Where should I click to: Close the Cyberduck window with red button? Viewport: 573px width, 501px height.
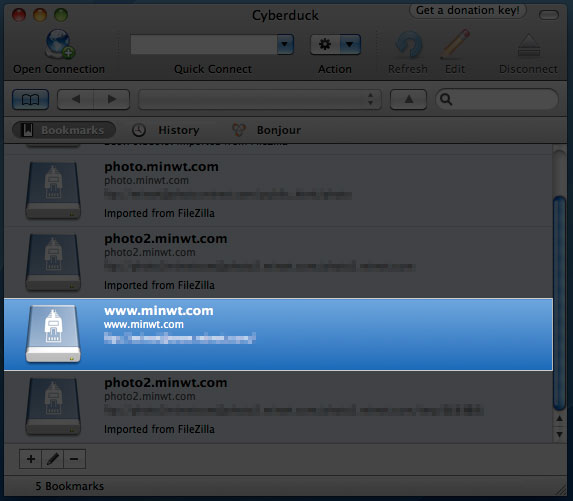pyautogui.click(x=19, y=15)
